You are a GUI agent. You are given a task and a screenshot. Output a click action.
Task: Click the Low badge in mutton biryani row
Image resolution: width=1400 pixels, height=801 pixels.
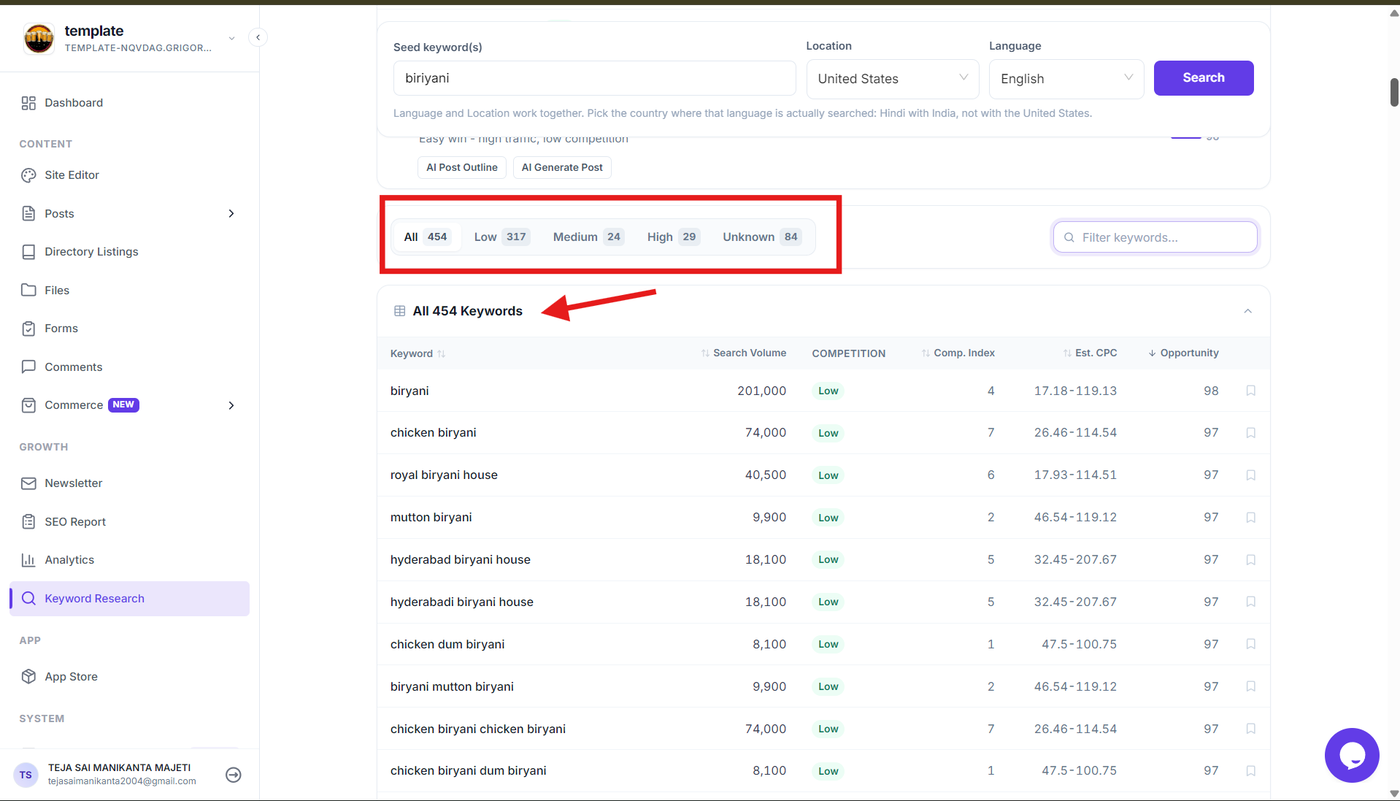(828, 518)
